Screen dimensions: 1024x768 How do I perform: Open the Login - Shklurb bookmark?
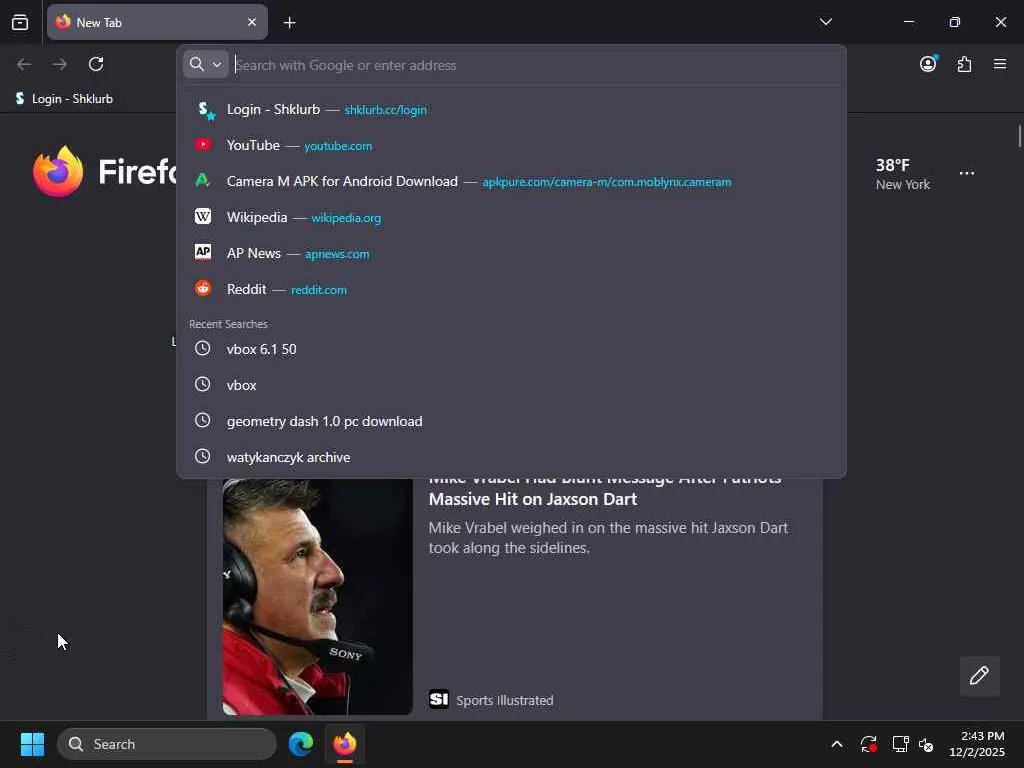coord(64,99)
